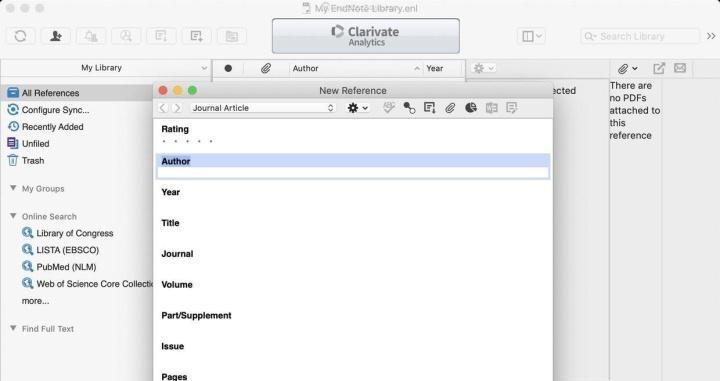The height and width of the screenshot is (381, 720).
Task: Show more toolbar items via double chevron
Action: 711,36
